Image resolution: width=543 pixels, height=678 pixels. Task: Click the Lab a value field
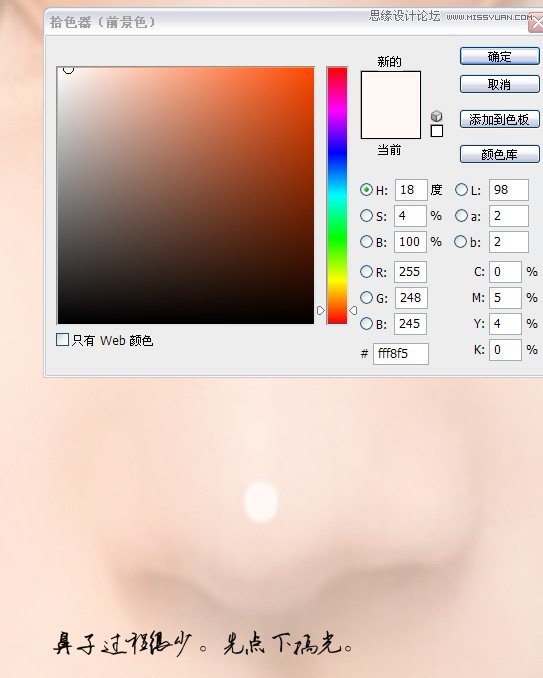tap(509, 216)
